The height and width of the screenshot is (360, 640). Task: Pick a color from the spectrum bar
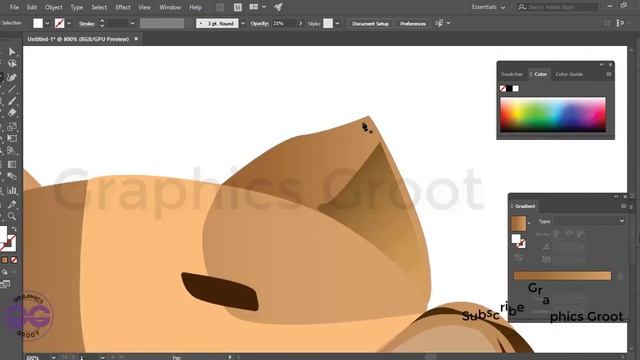(553, 115)
